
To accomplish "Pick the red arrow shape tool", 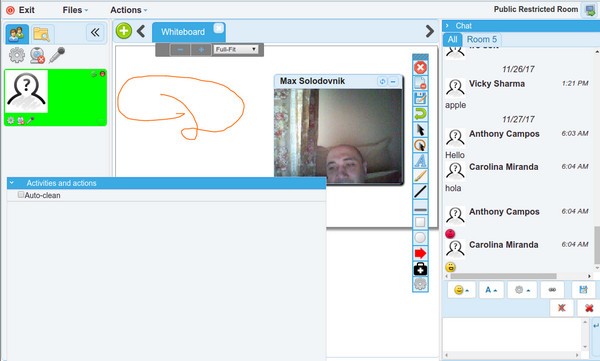I will point(420,253).
